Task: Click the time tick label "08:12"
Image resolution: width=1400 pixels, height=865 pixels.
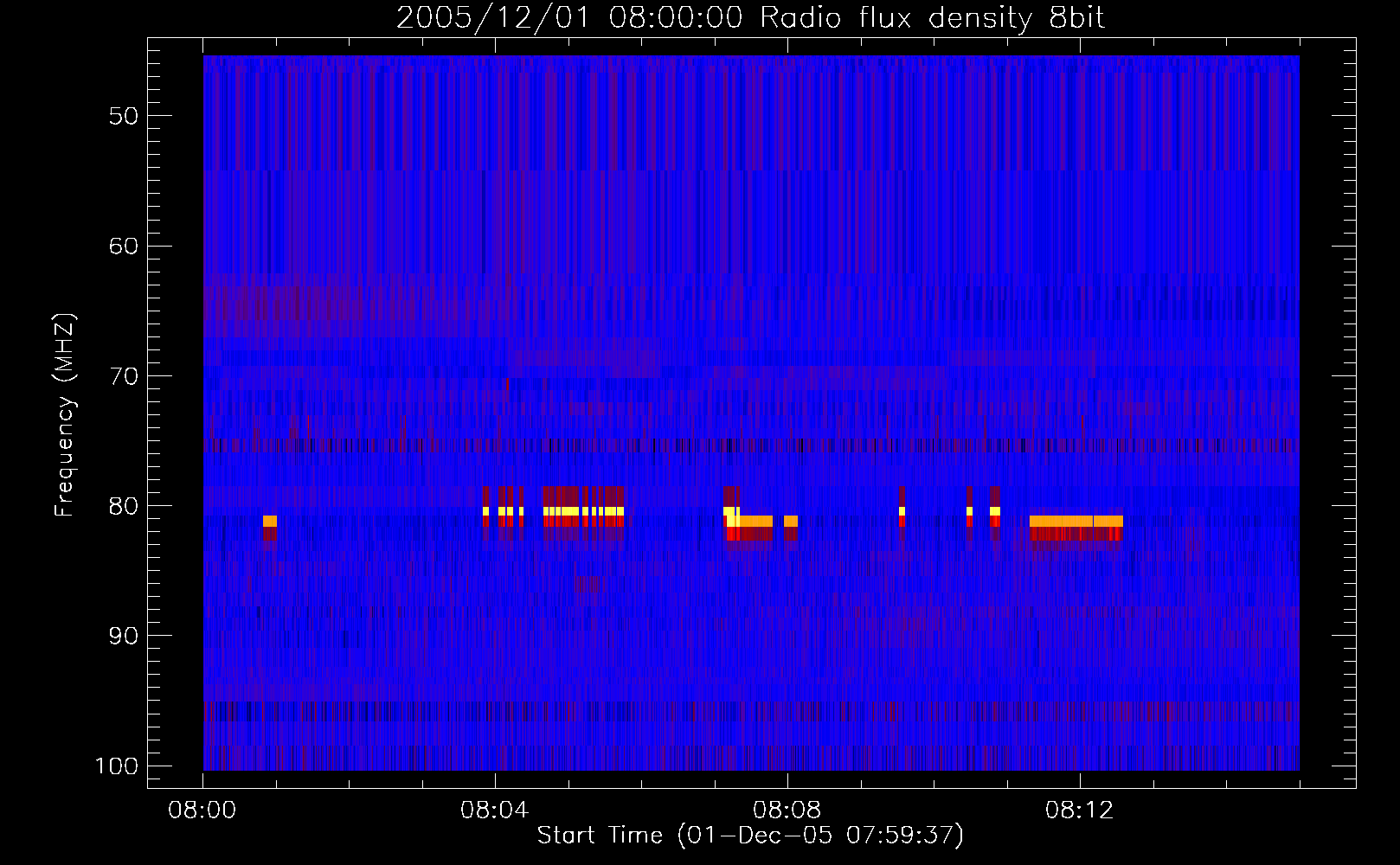Action: click(x=1079, y=811)
